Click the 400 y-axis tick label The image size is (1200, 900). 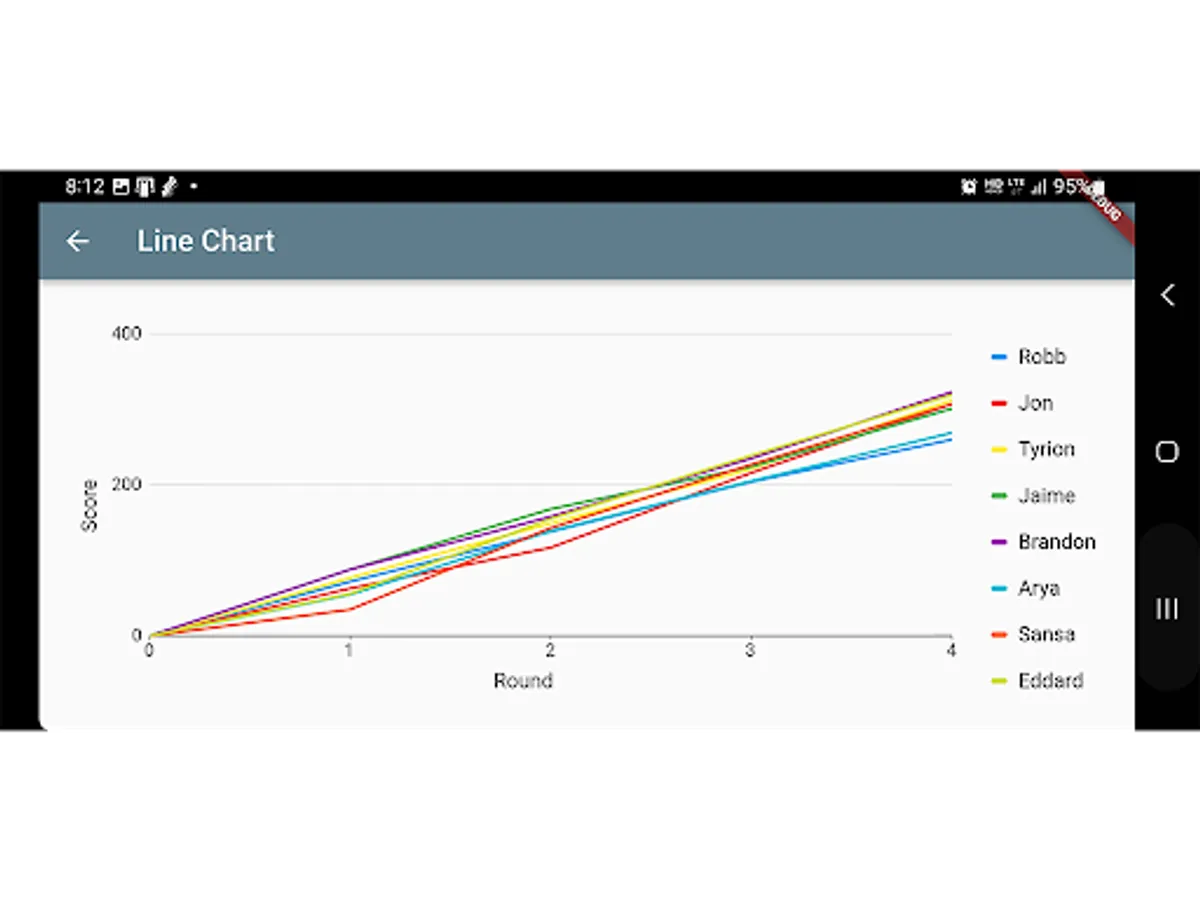click(126, 334)
